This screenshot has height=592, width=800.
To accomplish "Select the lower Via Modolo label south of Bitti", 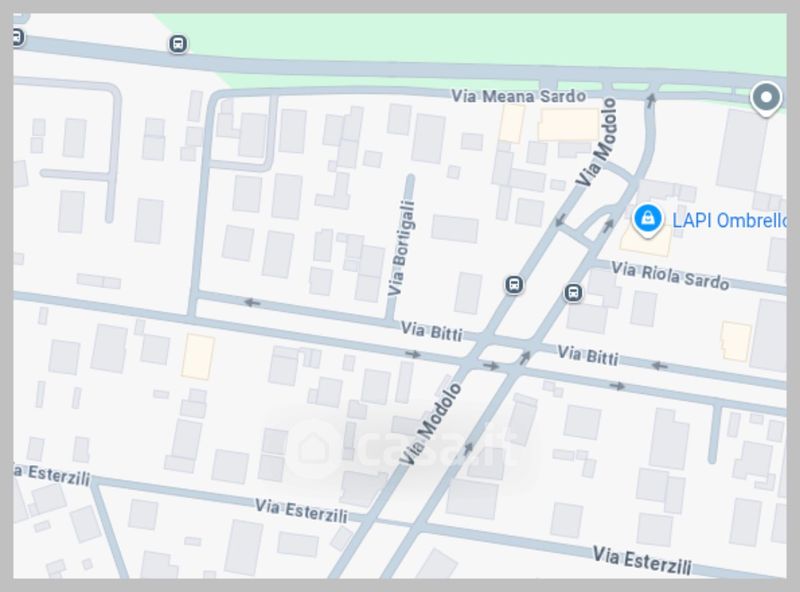I will (x=430, y=424).
